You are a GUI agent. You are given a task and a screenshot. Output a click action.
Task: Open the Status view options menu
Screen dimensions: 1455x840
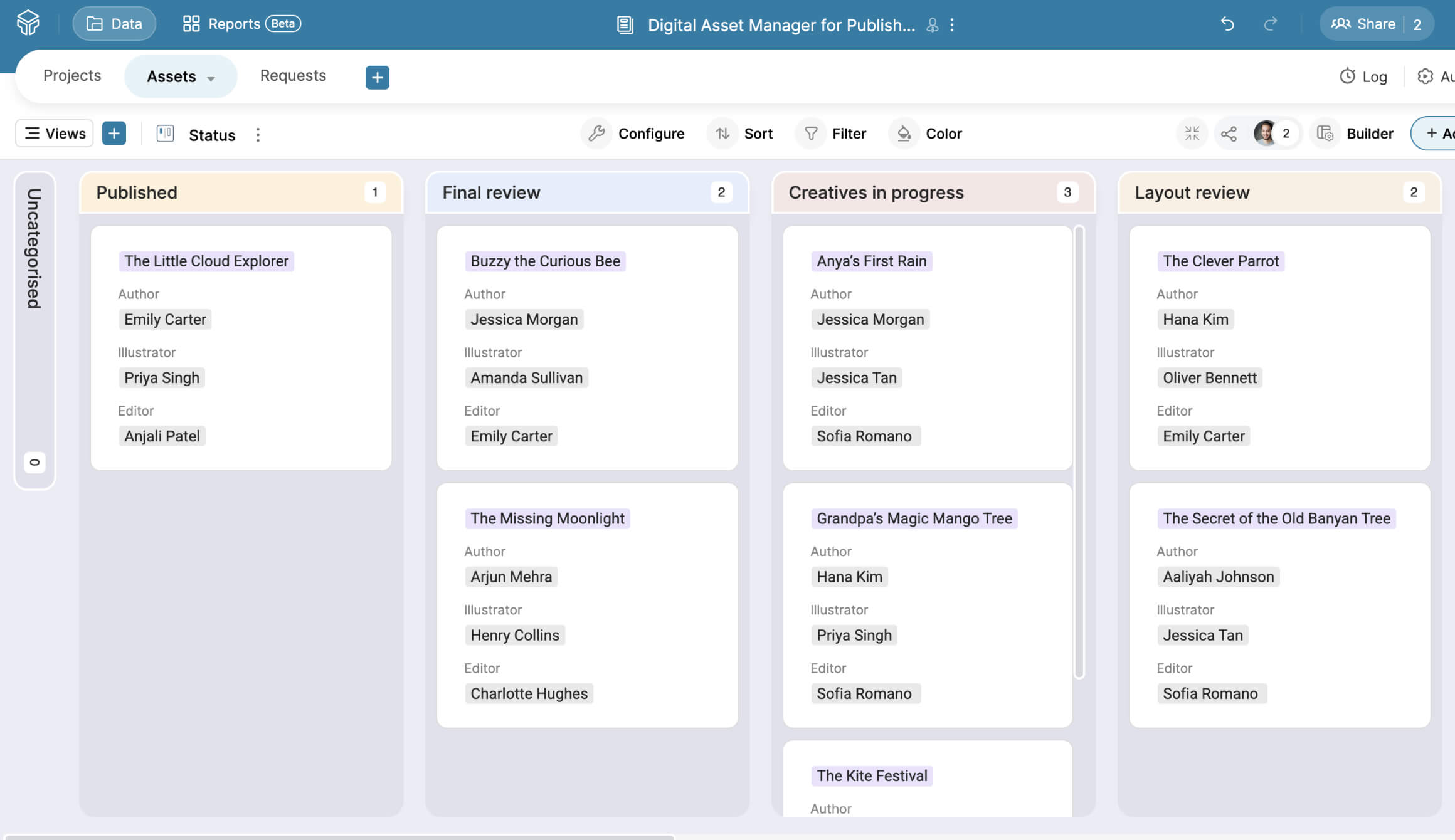click(x=258, y=135)
